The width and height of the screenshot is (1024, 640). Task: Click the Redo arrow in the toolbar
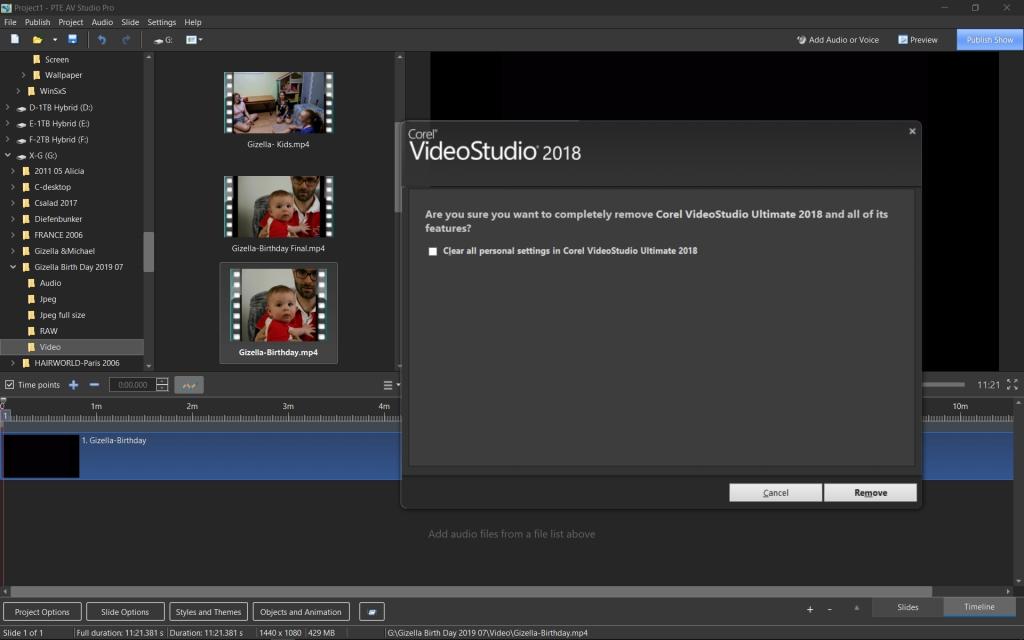126,40
